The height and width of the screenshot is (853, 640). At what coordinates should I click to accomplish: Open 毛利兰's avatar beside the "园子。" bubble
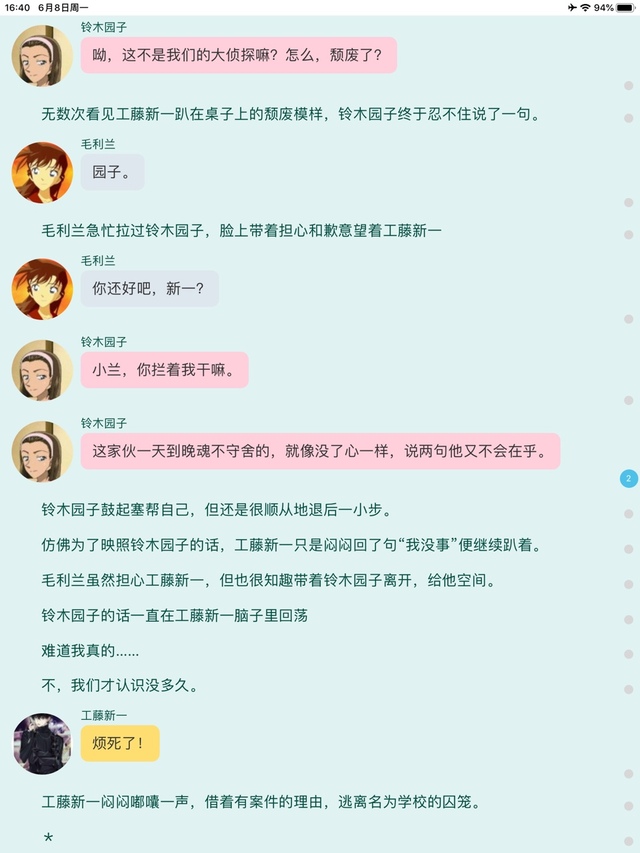(x=42, y=172)
